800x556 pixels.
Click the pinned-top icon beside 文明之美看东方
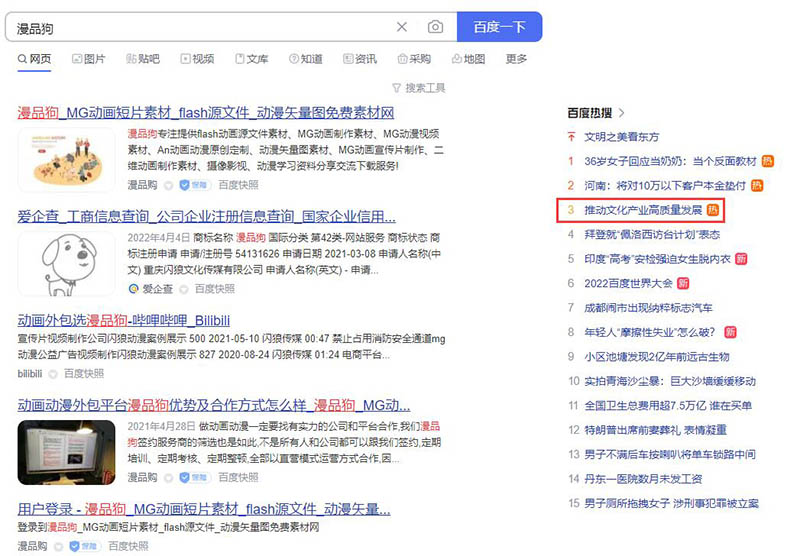pos(571,137)
